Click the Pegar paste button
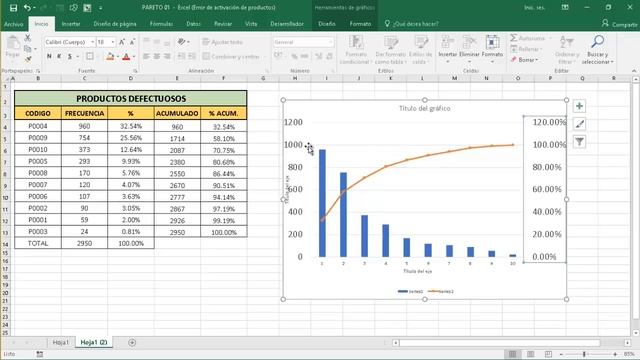This screenshot has width=640, height=360. point(13,47)
